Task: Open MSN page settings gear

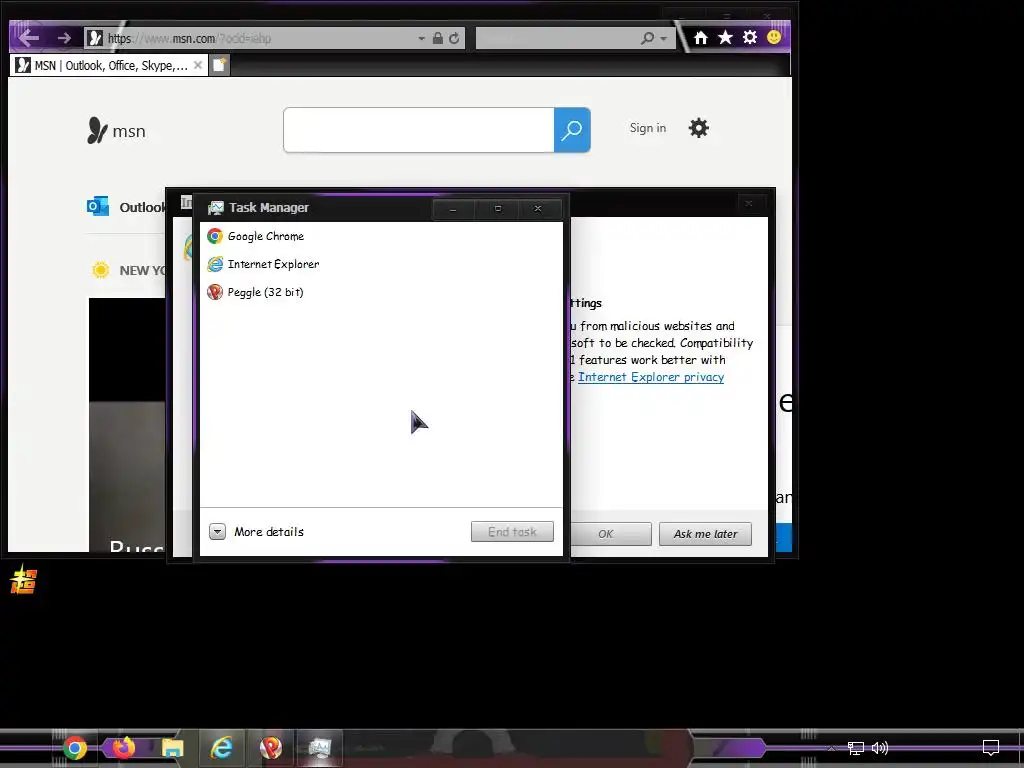Action: coord(698,128)
